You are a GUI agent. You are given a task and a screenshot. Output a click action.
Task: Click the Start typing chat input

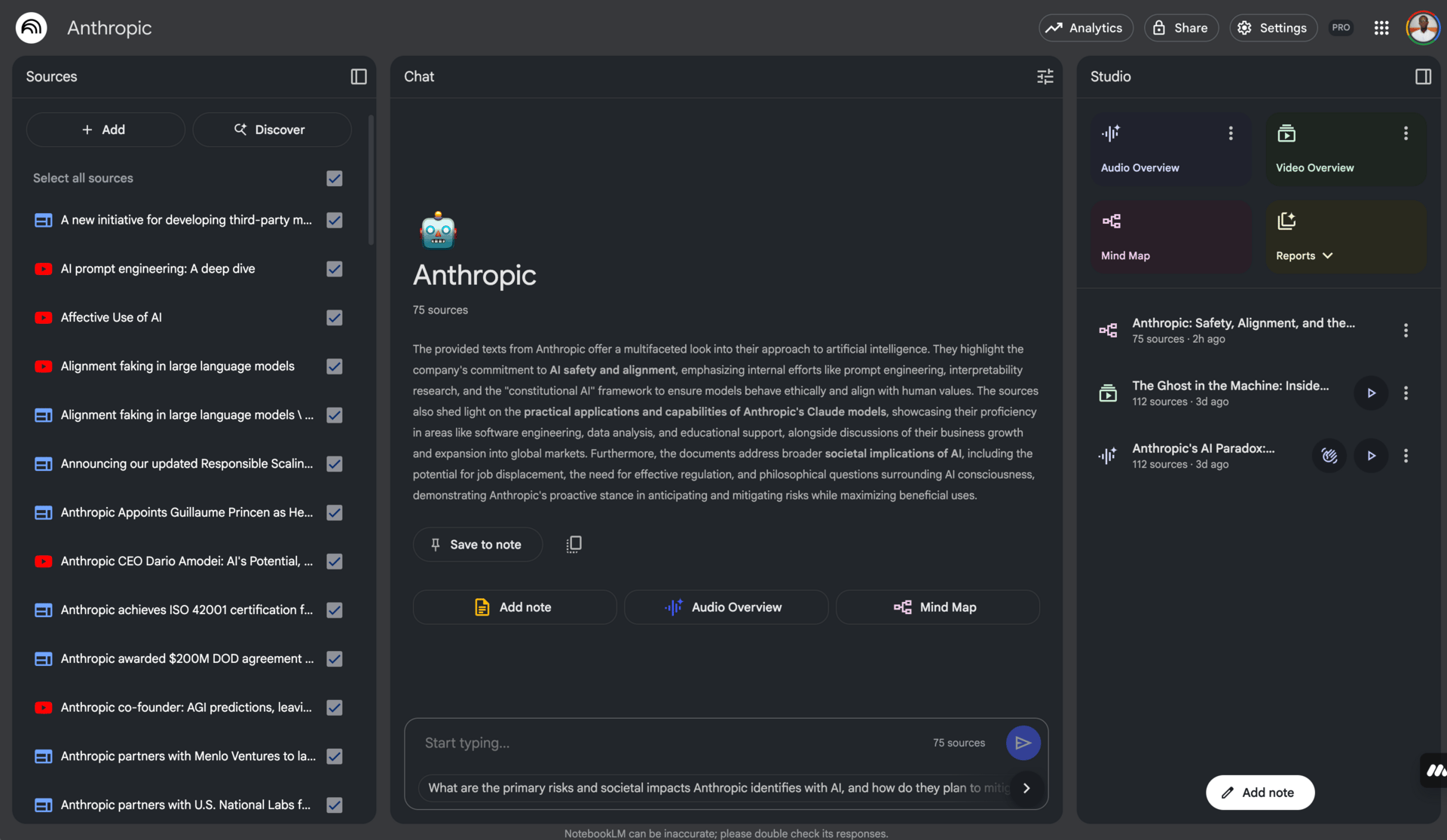pos(671,743)
